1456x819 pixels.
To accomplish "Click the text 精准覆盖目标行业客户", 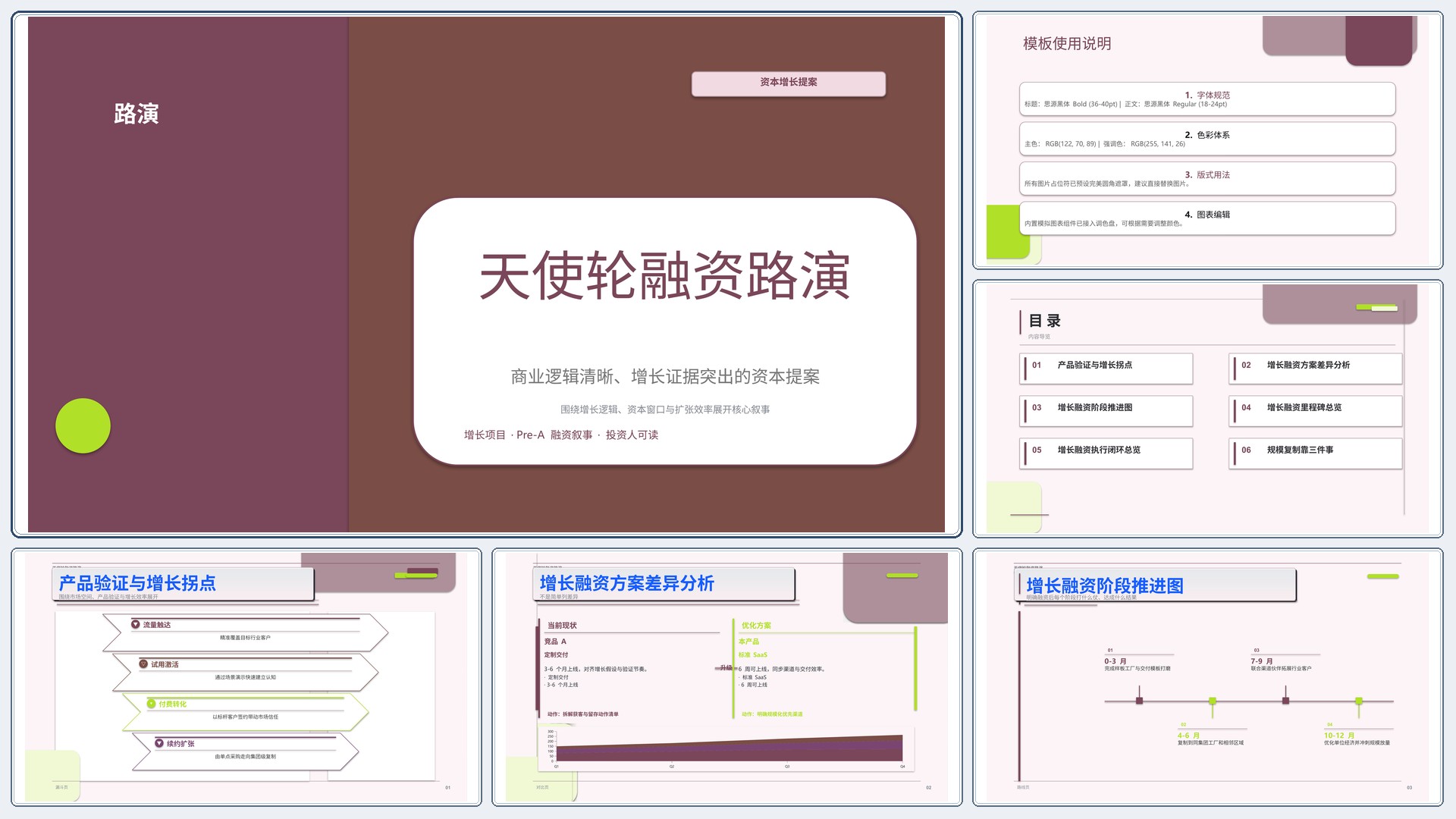I will point(245,638).
